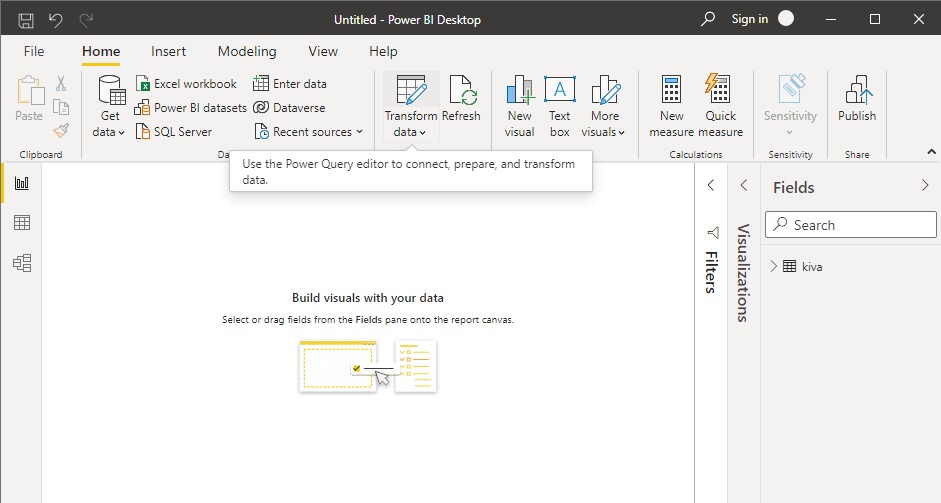Click the Paste clipboard button
Viewport: 941px width, 503px height.
[29, 99]
